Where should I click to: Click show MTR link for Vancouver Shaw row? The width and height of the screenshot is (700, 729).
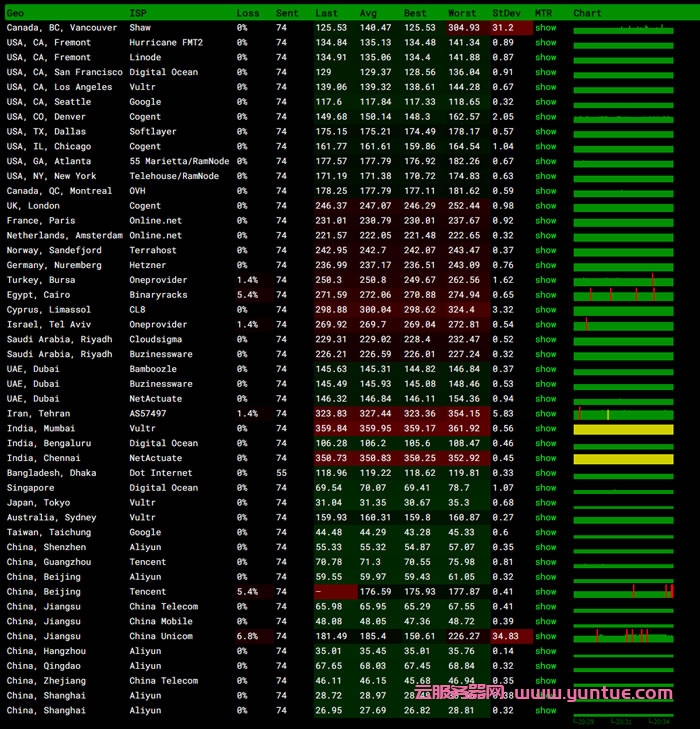pos(545,28)
